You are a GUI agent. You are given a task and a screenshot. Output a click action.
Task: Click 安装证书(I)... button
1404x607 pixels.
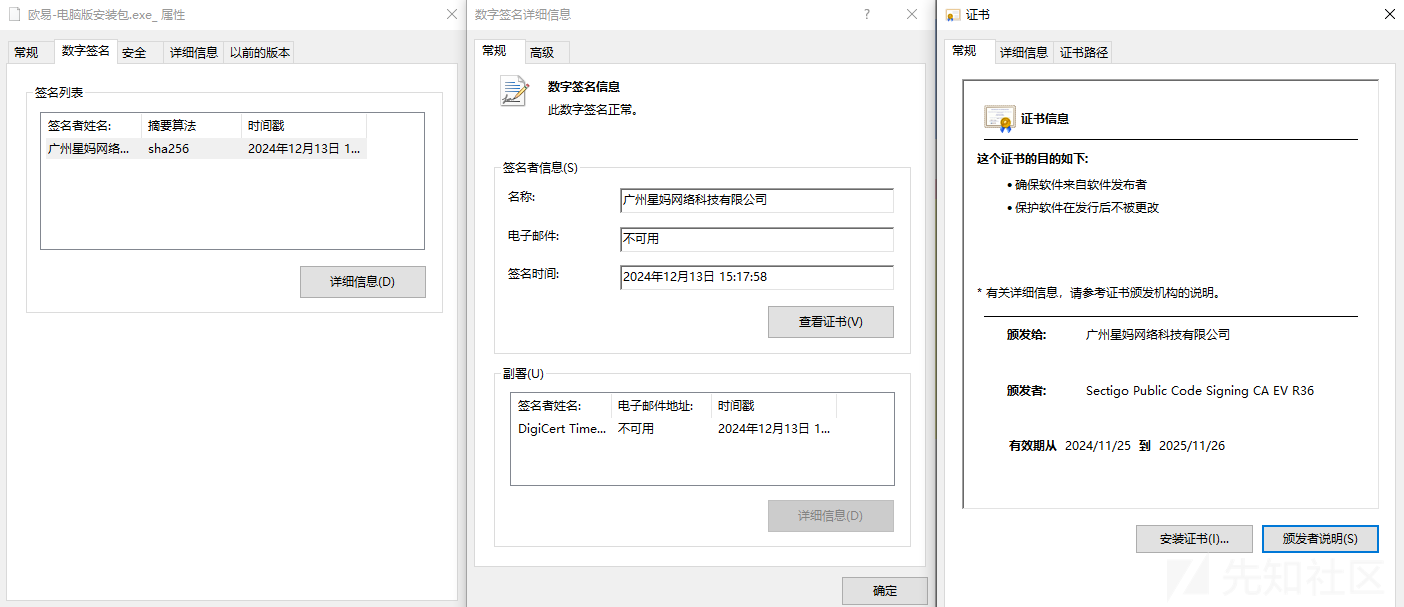pyautogui.click(x=1194, y=539)
